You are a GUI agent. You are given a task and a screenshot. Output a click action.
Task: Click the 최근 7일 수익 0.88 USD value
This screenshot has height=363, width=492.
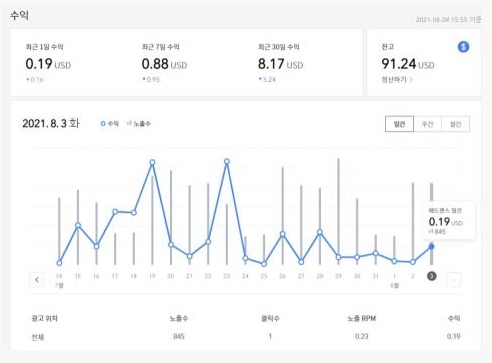[x=164, y=64]
